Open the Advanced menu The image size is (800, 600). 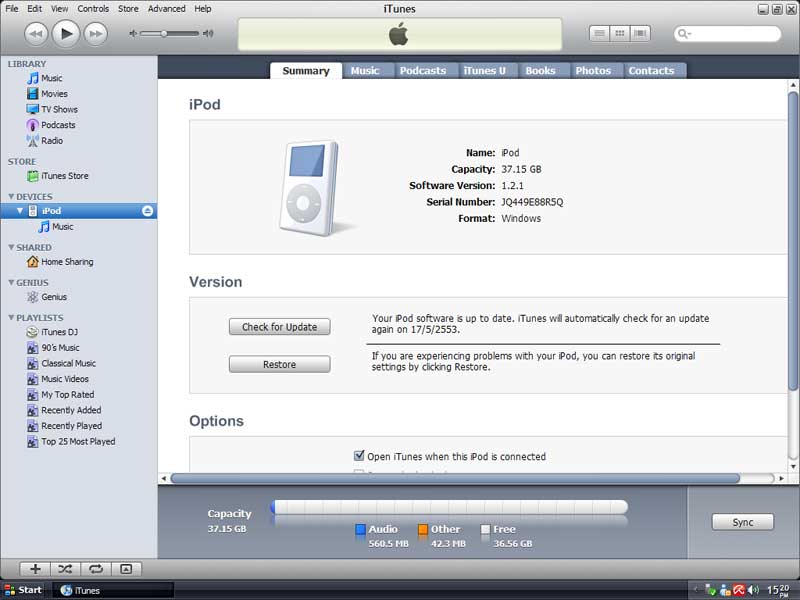166,8
